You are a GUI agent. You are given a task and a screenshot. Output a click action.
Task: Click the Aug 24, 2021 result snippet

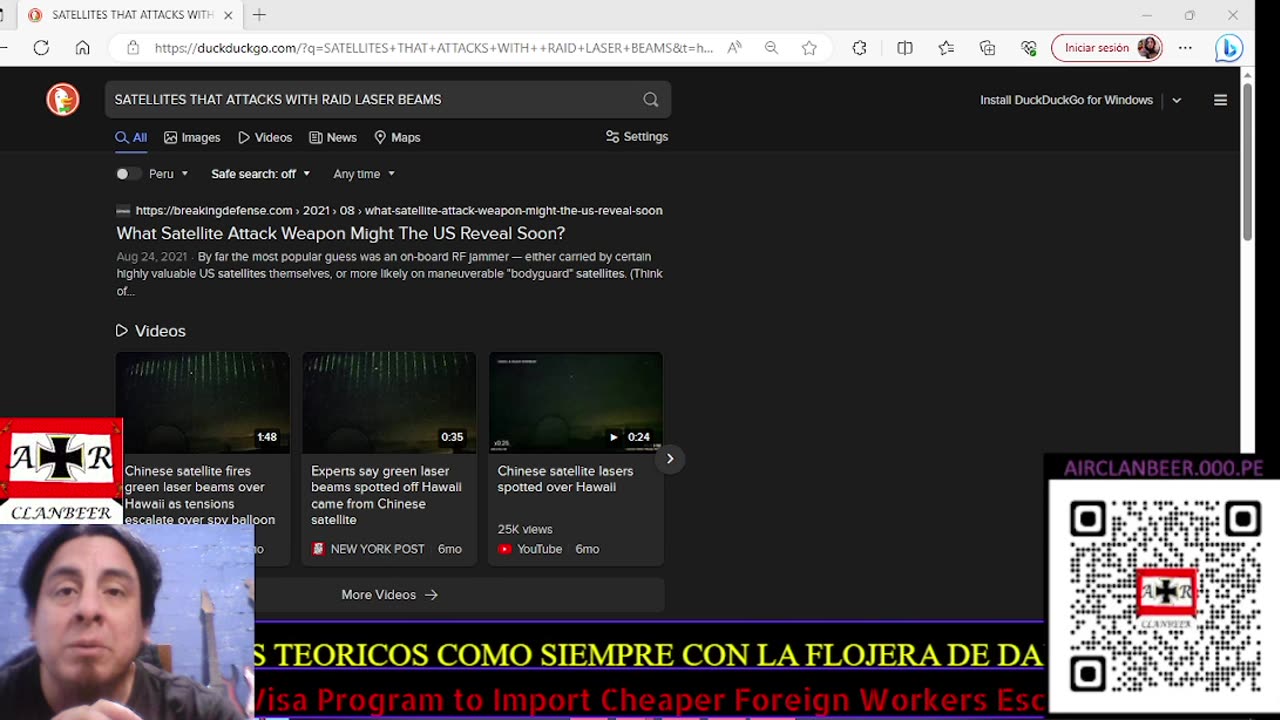390,274
